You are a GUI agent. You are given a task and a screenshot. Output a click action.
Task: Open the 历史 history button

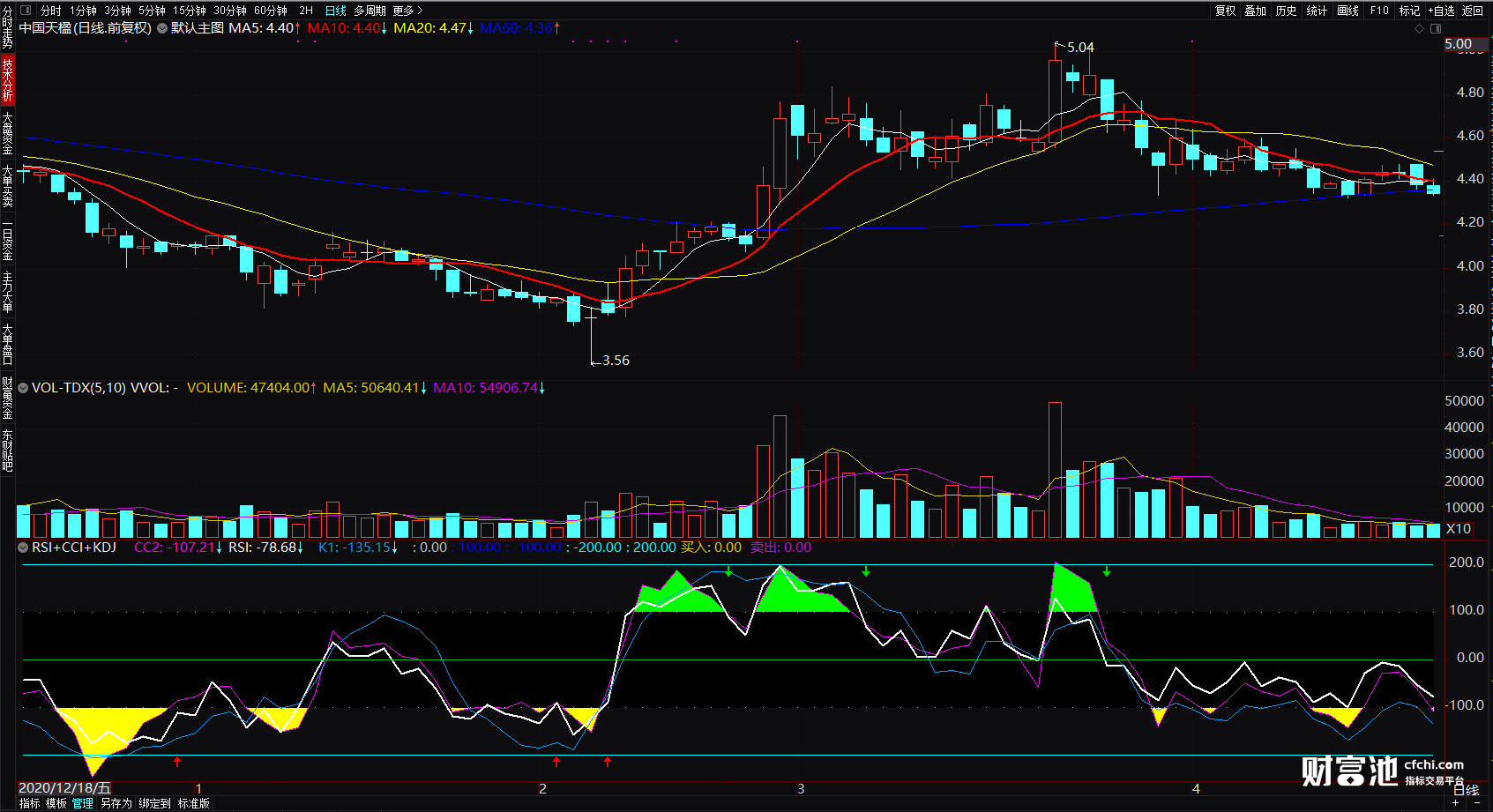click(x=1287, y=11)
